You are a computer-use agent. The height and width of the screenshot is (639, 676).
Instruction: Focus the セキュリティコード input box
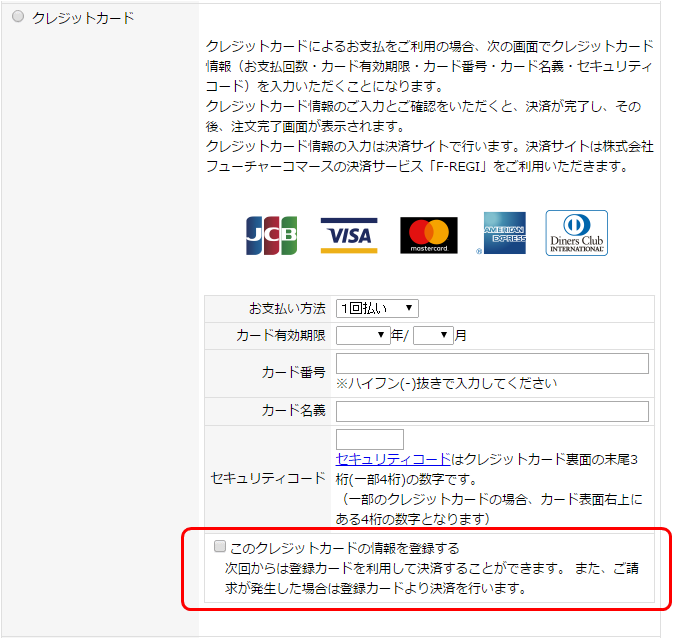[370, 439]
